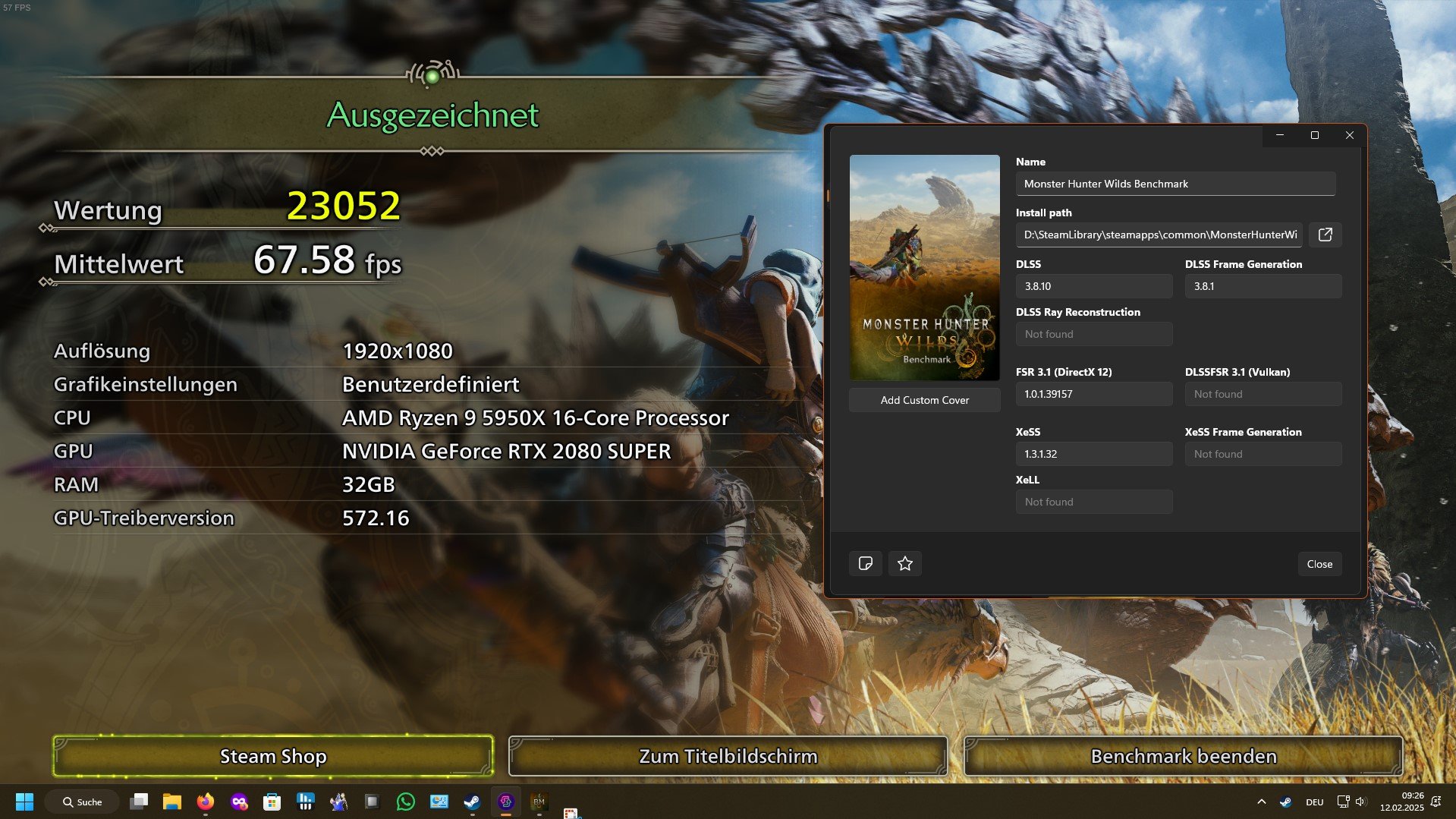Screen dimensions: 1456x819
Task: Open Firefox from the taskbar
Action: [205, 802]
